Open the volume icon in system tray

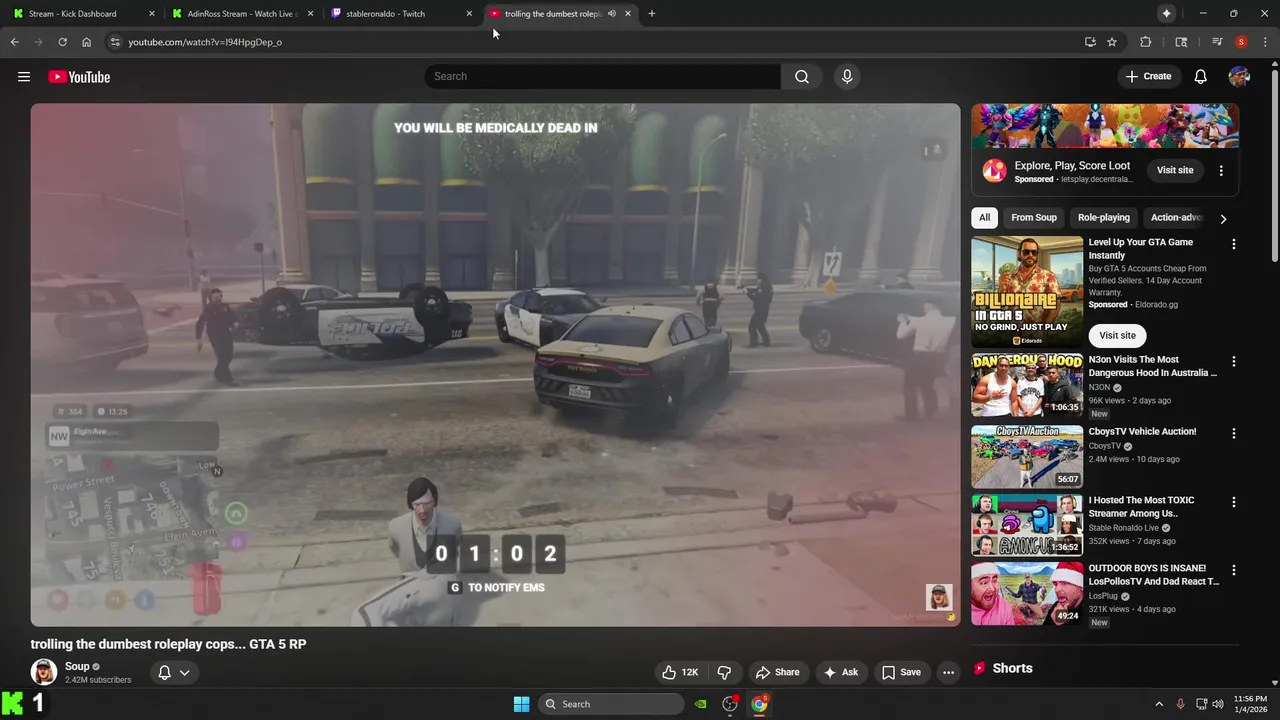[1218, 704]
